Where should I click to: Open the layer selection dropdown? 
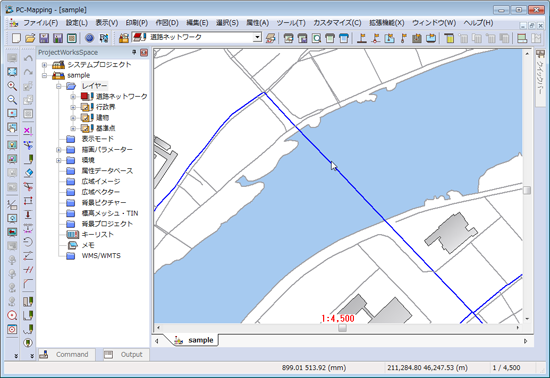click(x=257, y=37)
